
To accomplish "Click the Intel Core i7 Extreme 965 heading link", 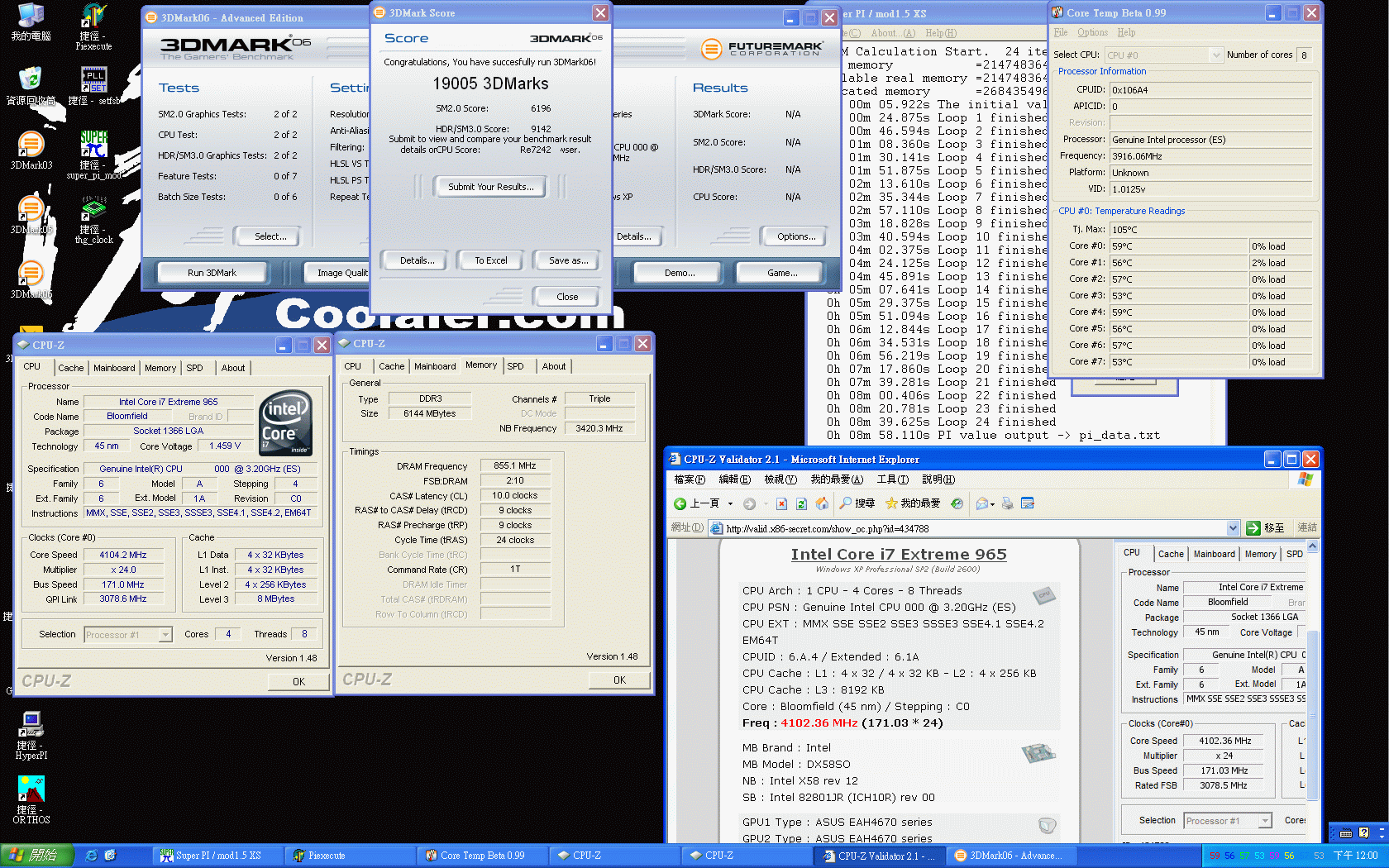I will 899,554.
